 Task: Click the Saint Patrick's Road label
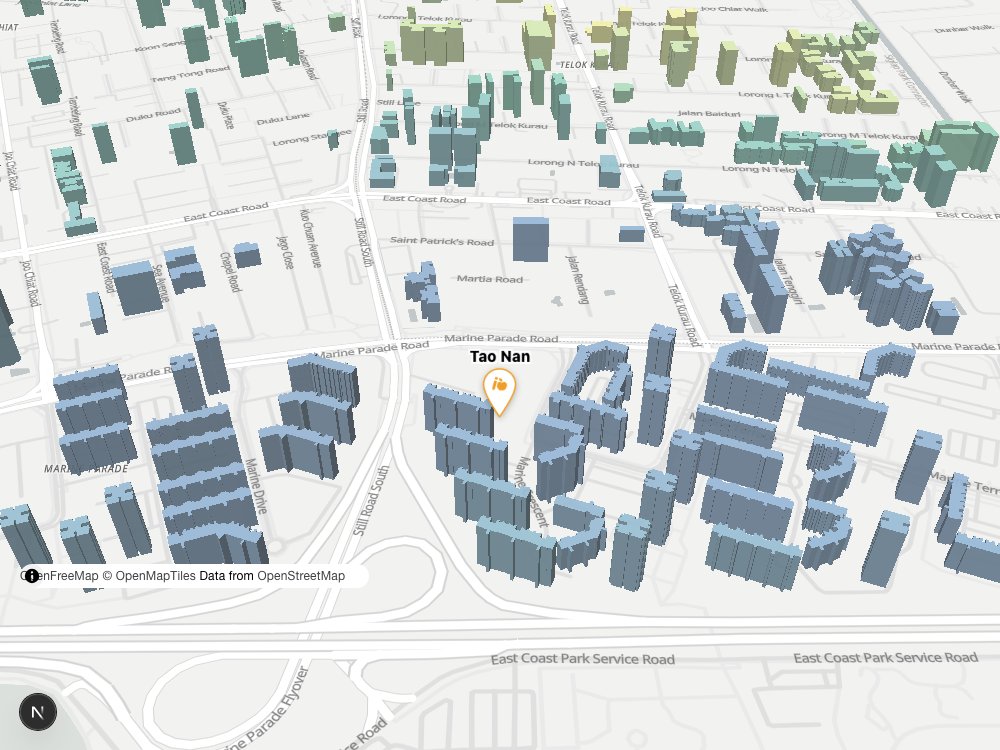pos(442,241)
